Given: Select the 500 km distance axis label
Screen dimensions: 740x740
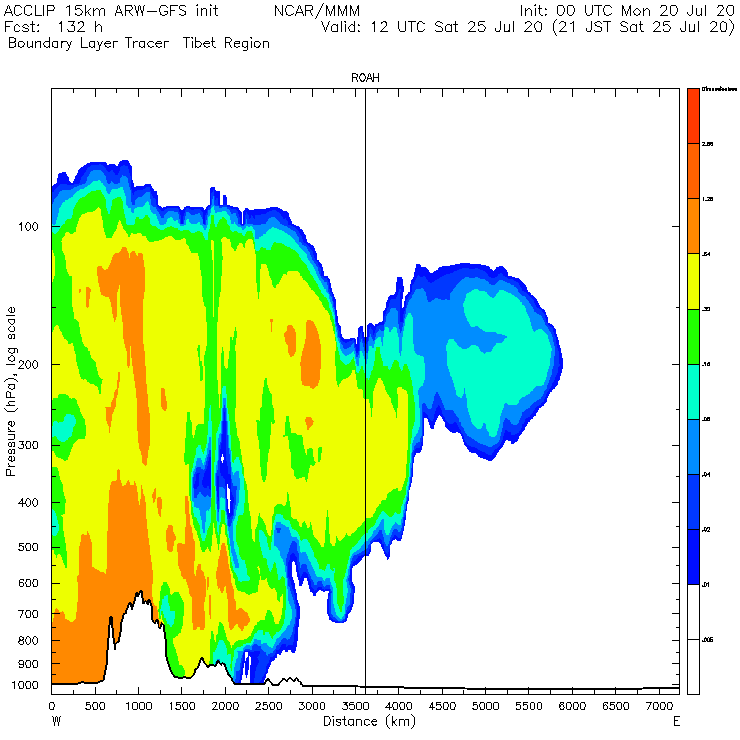Looking at the screenshot, I should pyautogui.click(x=95, y=706).
